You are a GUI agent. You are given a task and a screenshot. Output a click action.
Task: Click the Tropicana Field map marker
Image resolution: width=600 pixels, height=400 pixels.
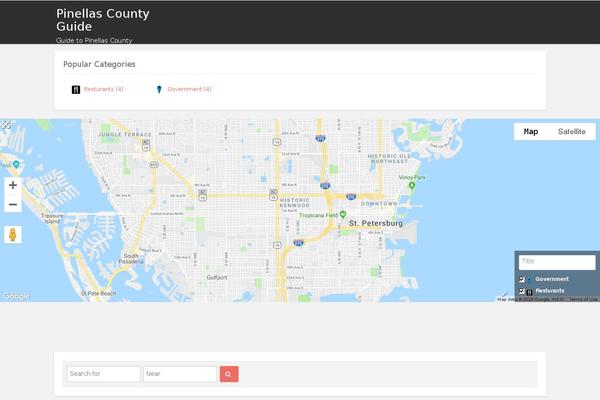343,215
